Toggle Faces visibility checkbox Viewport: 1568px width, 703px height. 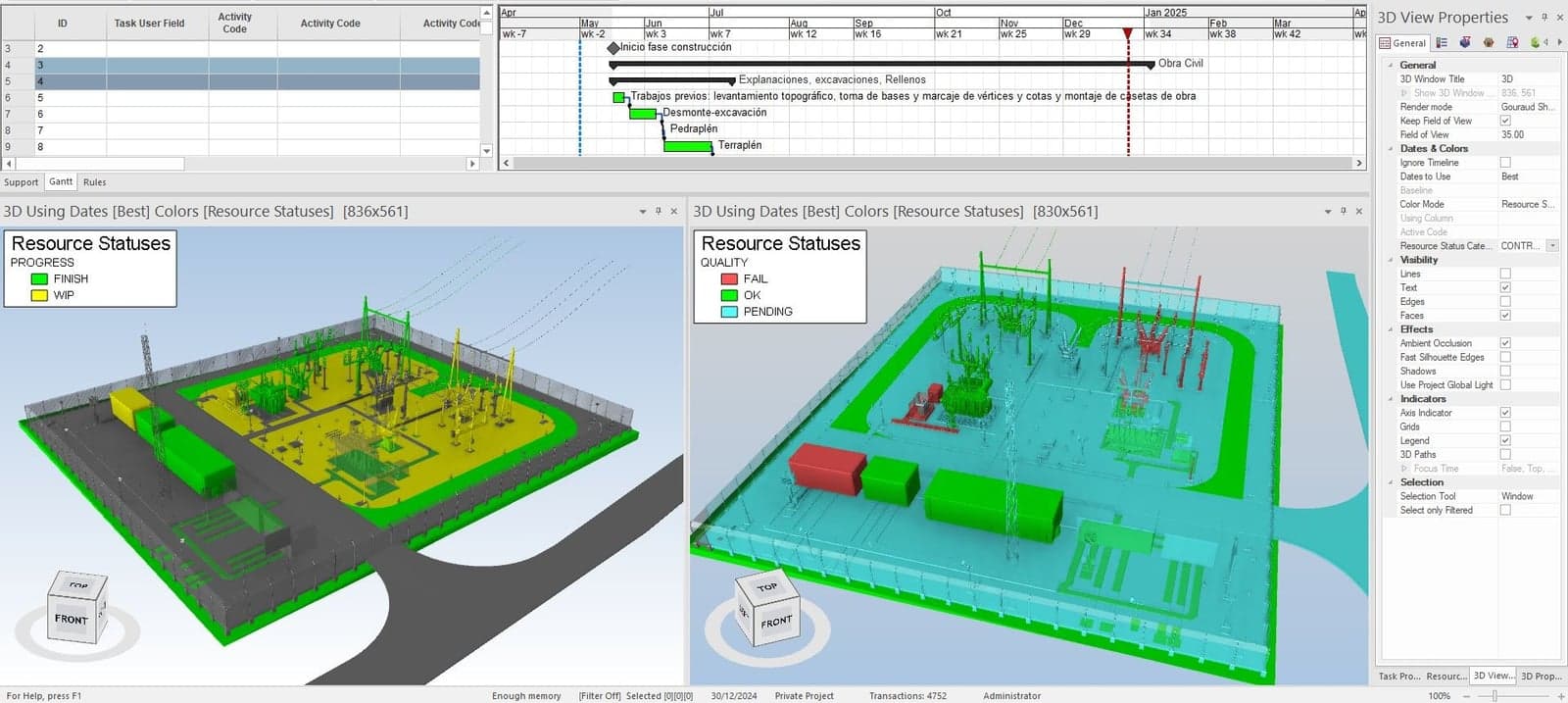tap(1505, 315)
